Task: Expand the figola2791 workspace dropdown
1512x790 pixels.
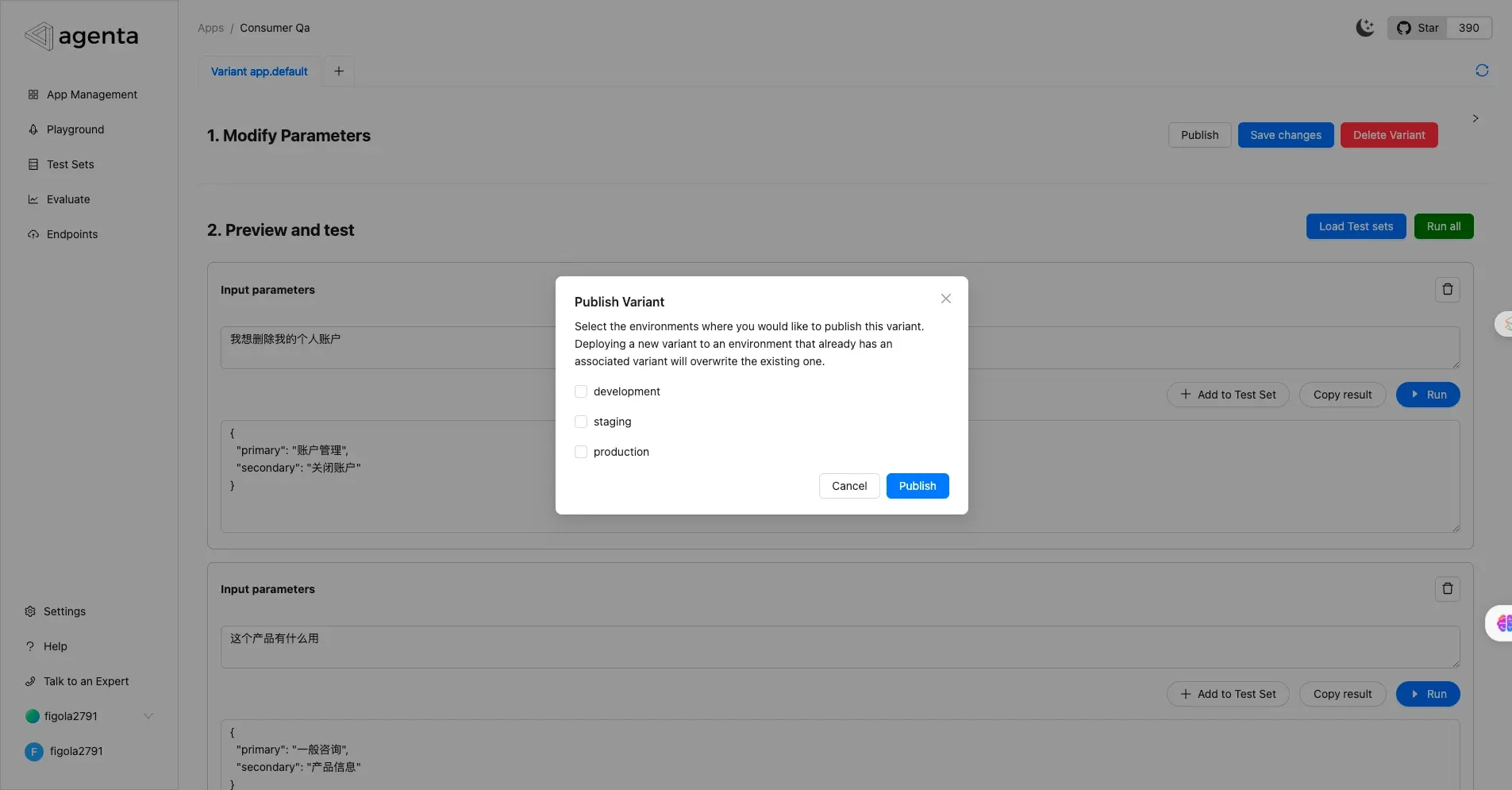Action: tap(148, 716)
